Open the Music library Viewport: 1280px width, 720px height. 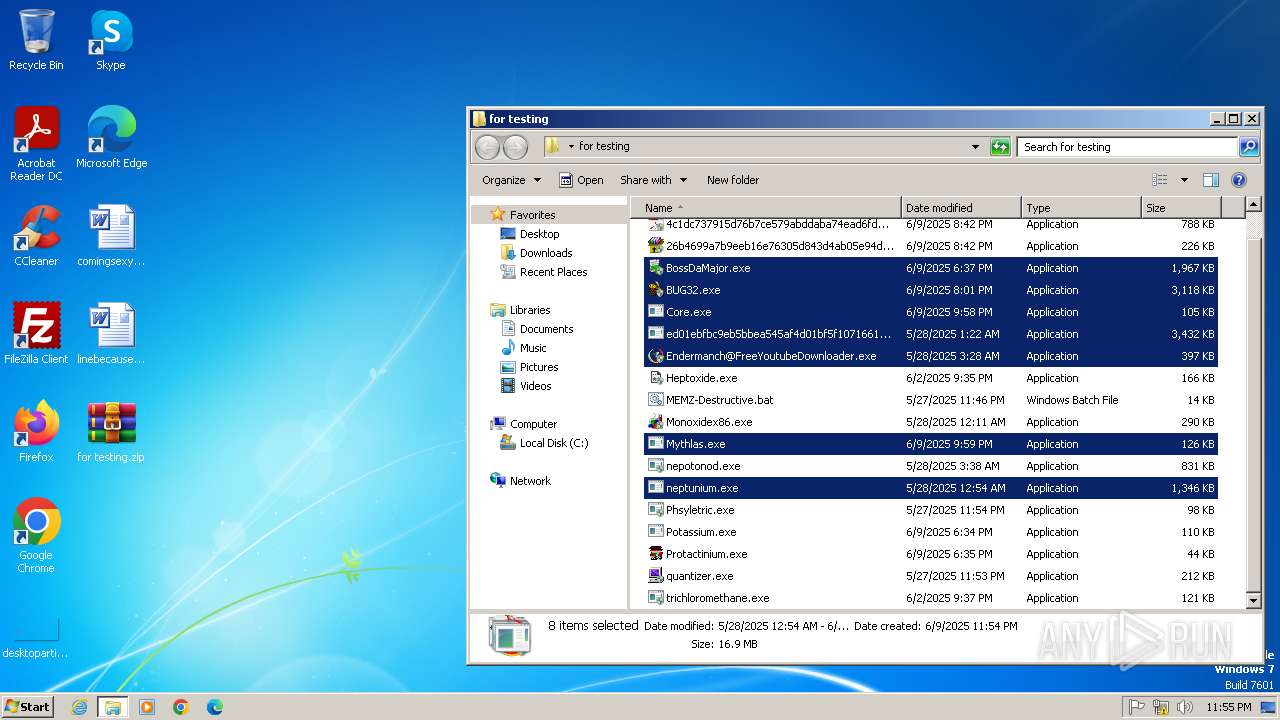533,348
